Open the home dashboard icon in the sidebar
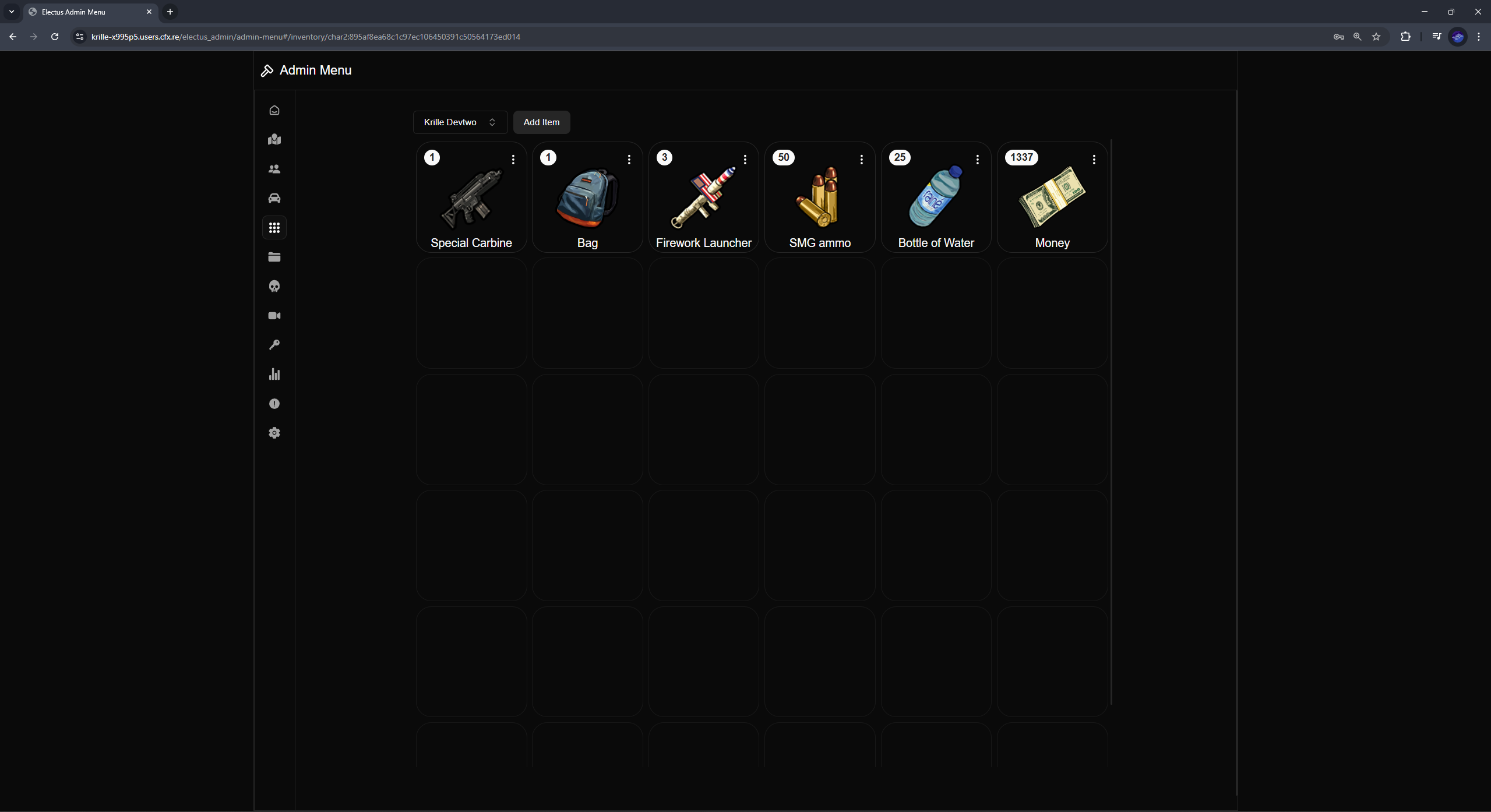This screenshot has width=1491, height=812. pos(274,110)
